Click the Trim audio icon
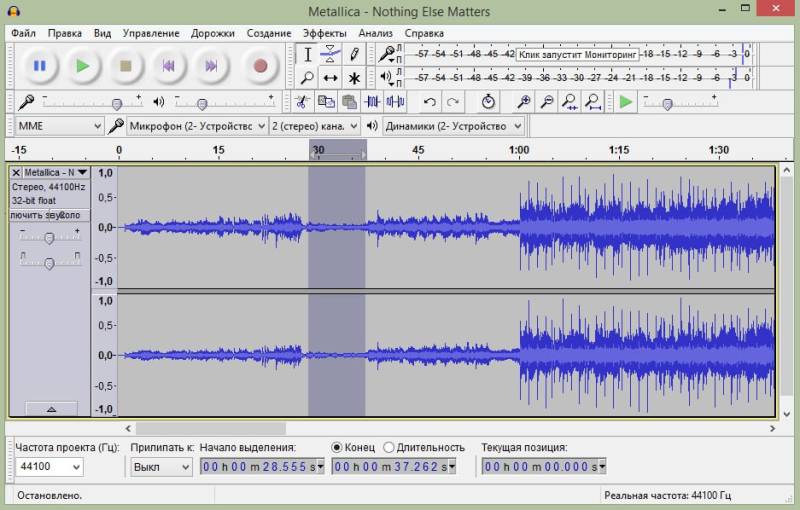This screenshot has width=800, height=510. (373, 101)
